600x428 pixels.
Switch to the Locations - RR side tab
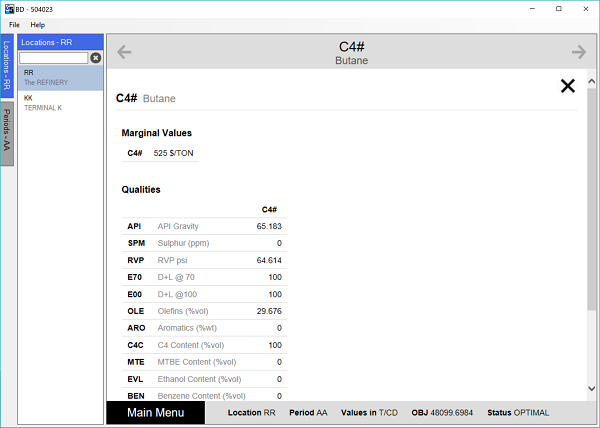[7, 67]
